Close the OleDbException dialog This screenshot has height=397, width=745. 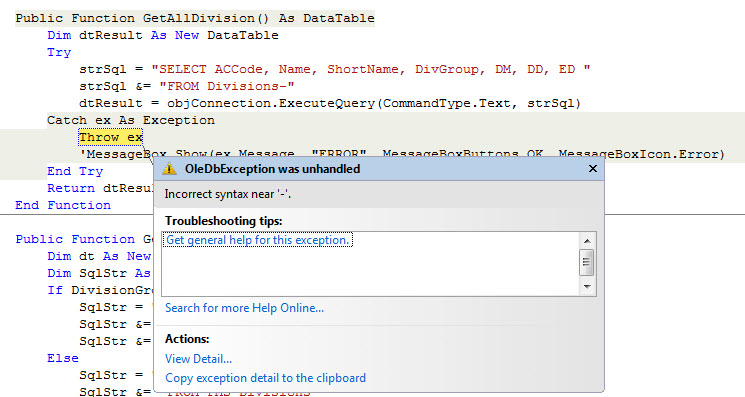[x=592, y=169]
